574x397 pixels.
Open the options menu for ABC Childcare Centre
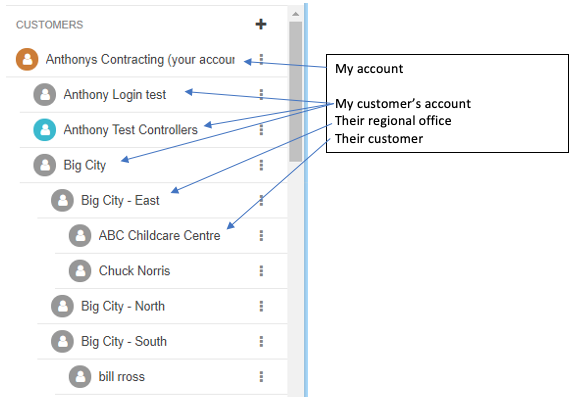point(261,235)
